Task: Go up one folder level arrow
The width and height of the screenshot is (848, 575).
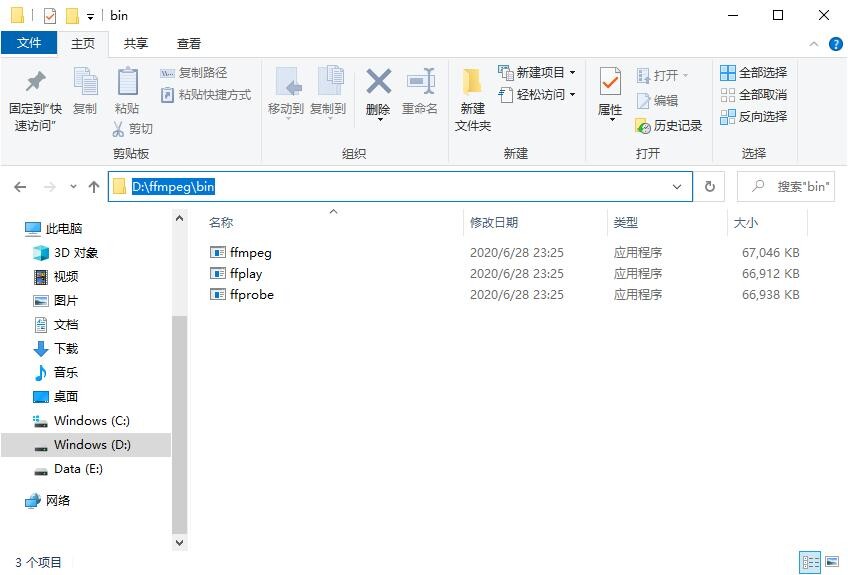Action: point(94,187)
